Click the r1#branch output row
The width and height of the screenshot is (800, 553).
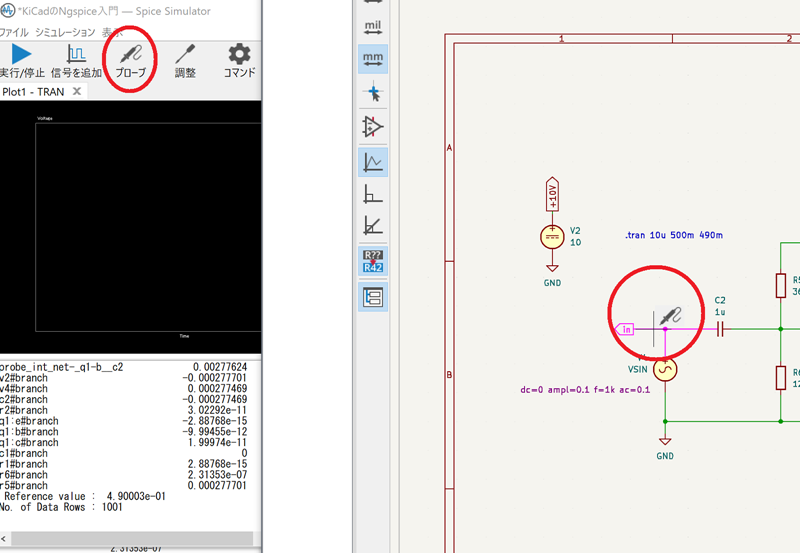pyautogui.click(x=123, y=464)
